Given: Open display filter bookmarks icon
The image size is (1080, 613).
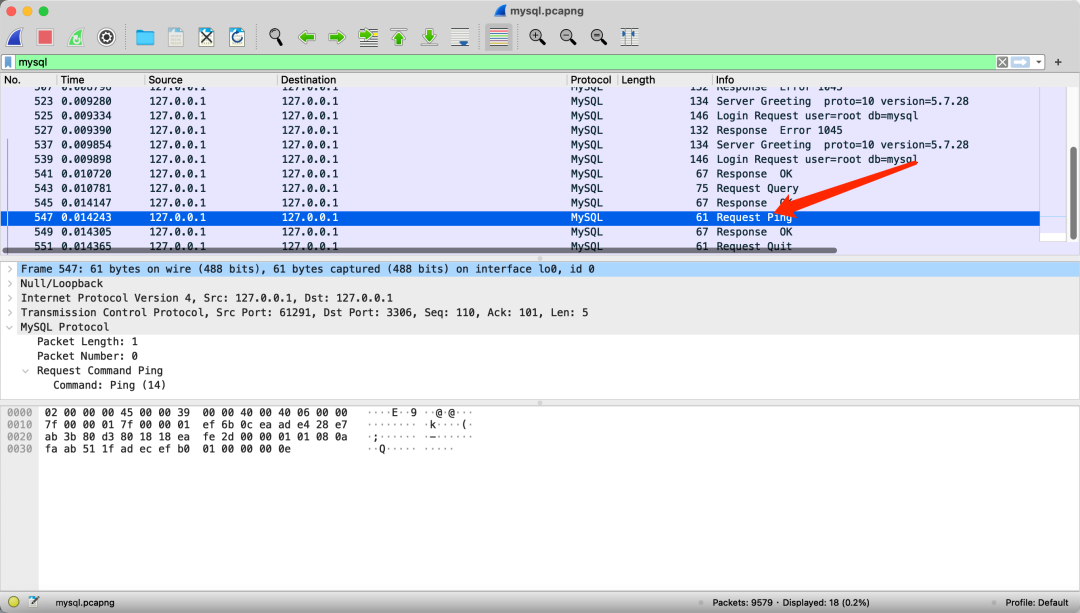Looking at the screenshot, I should tap(8, 62).
